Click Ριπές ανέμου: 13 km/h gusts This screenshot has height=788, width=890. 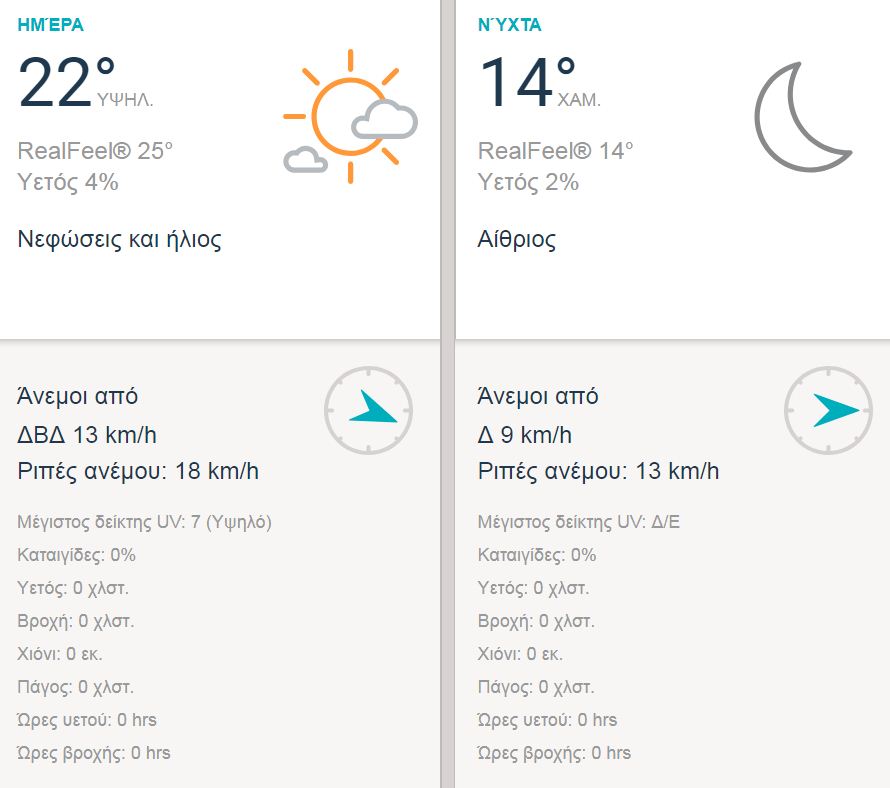tap(598, 471)
